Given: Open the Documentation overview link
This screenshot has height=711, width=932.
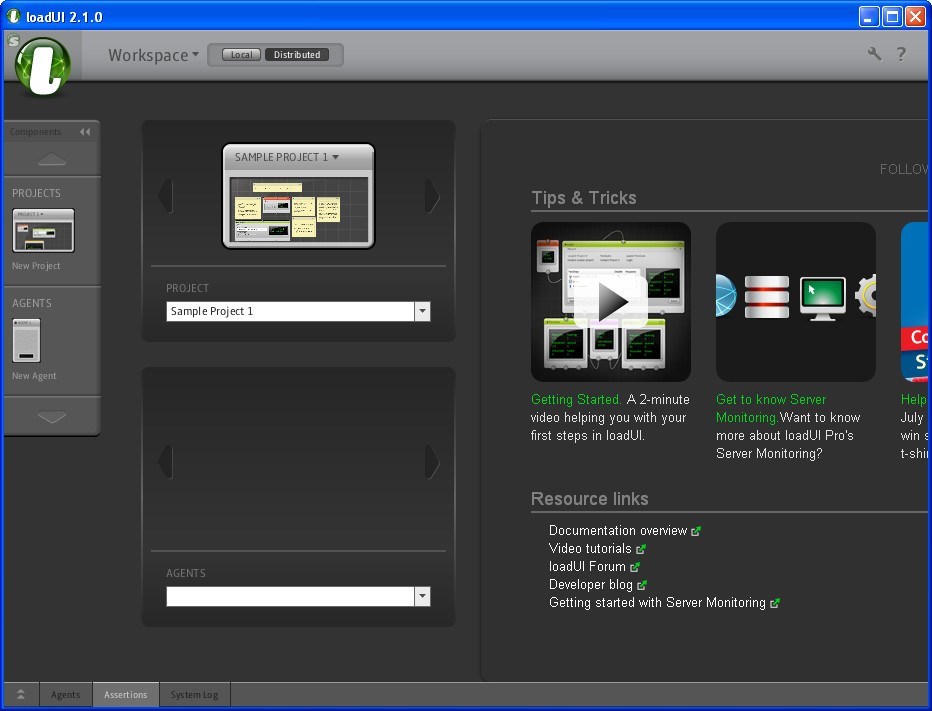Looking at the screenshot, I should 618,531.
